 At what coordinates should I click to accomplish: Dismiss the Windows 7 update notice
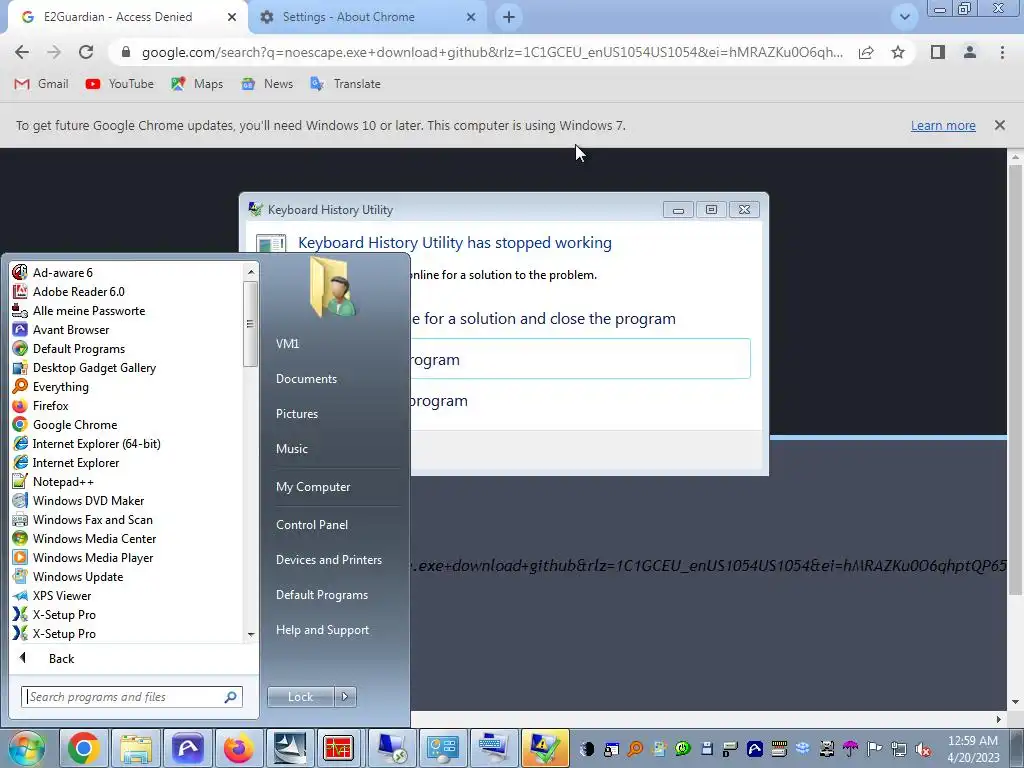click(999, 125)
